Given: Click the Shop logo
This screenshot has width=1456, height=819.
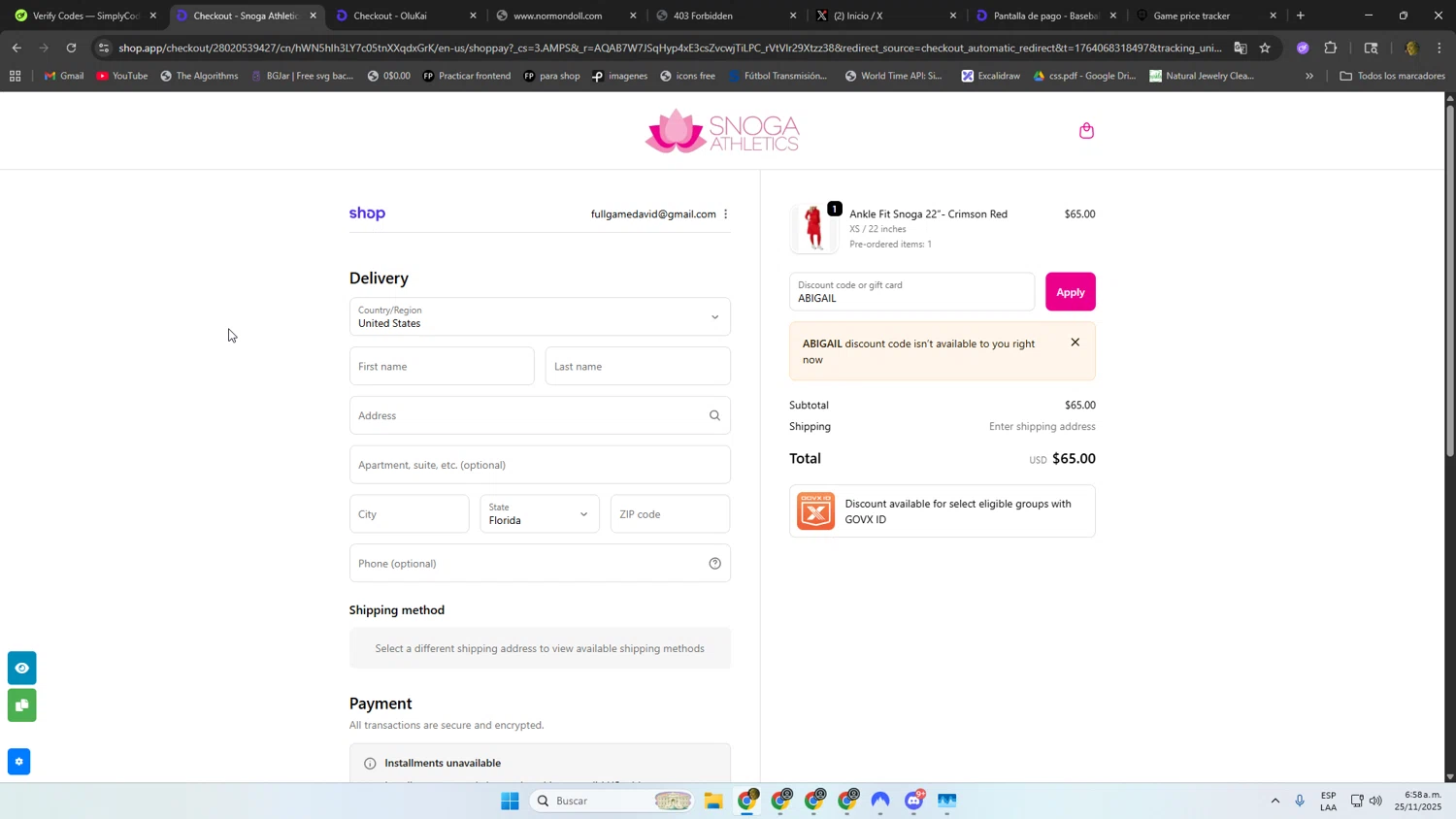Looking at the screenshot, I should (x=367, y=213).
